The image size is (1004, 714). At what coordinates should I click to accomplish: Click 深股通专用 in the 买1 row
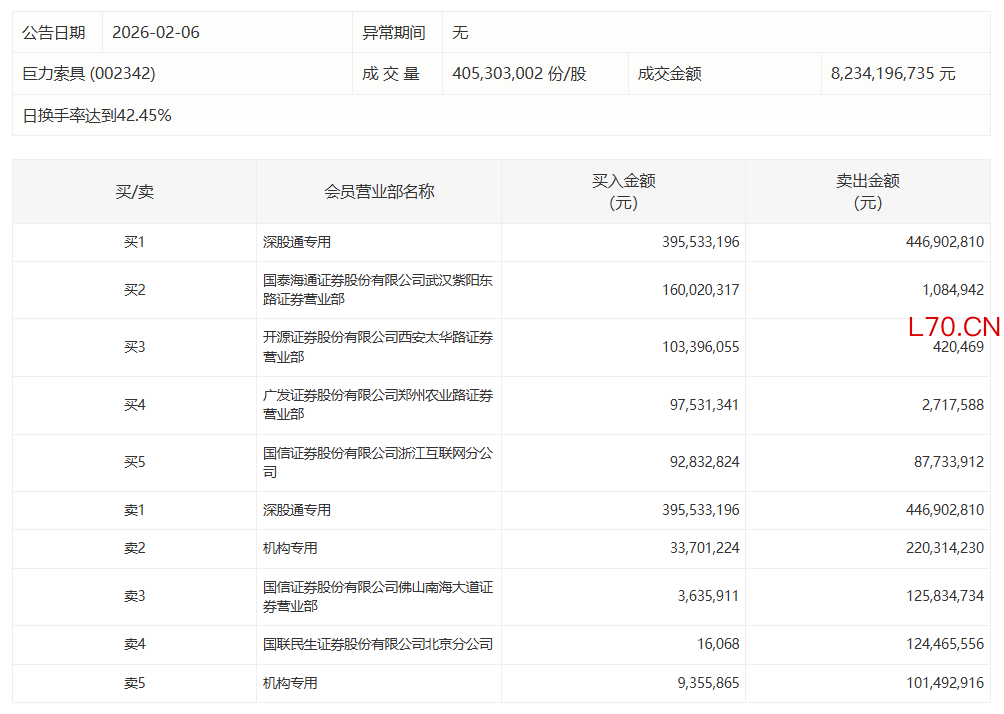297,242
